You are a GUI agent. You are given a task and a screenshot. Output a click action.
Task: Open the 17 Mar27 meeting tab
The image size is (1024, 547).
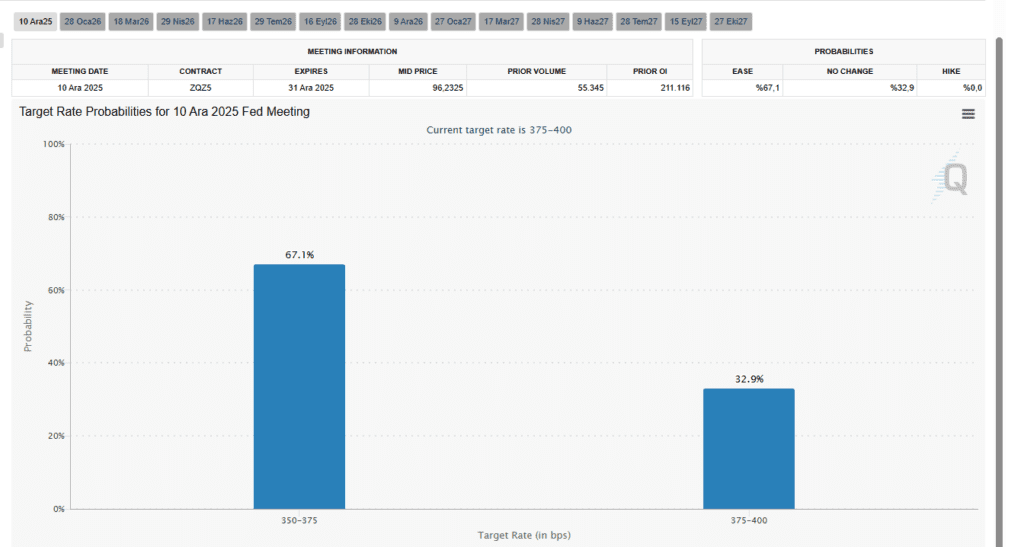click(x=501, y=21)
